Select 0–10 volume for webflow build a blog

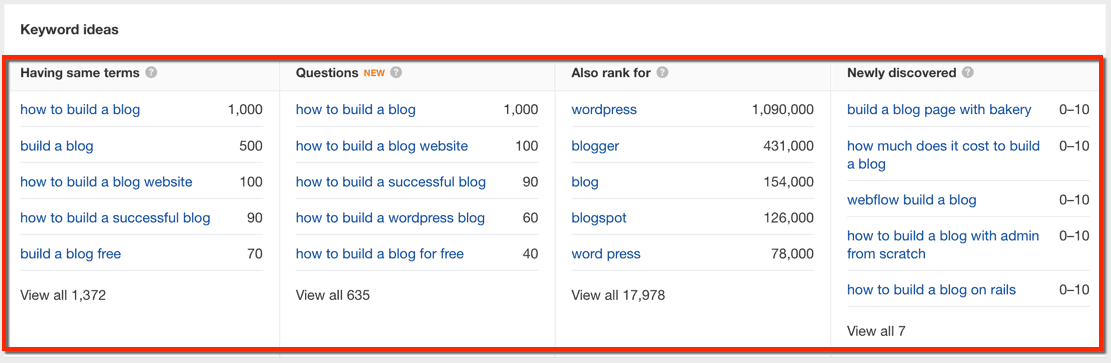tap(1074, 200)
